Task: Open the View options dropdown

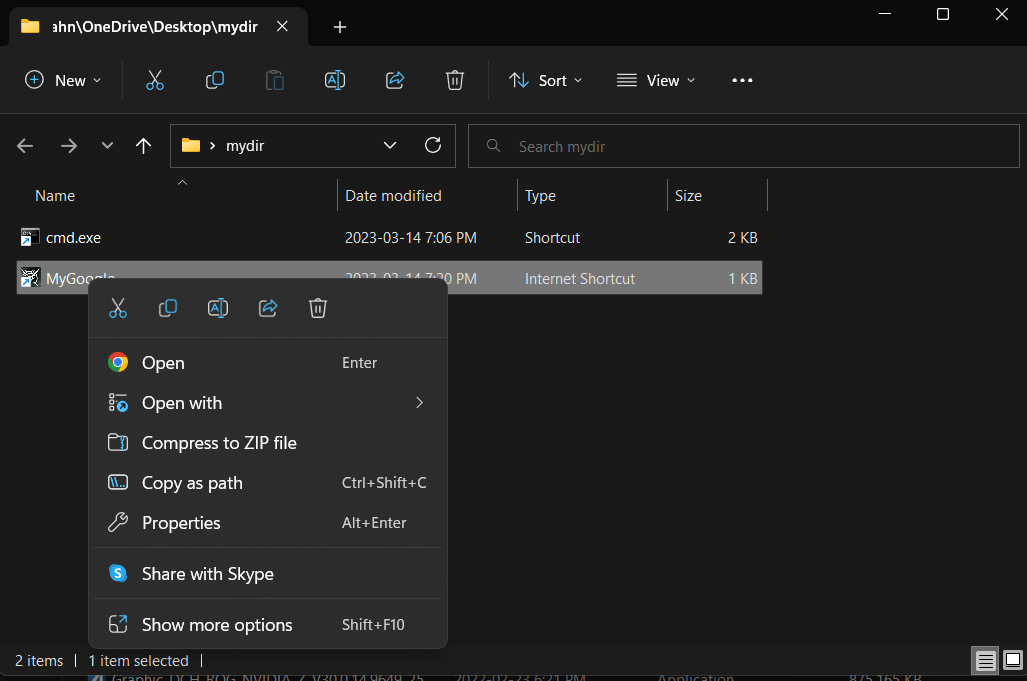Action: click(x=655, y=80)
